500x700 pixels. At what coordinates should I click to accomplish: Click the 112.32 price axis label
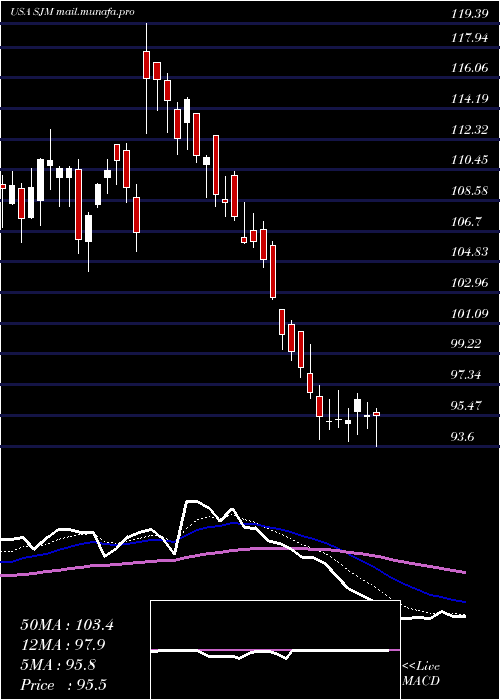click(469, 130)
